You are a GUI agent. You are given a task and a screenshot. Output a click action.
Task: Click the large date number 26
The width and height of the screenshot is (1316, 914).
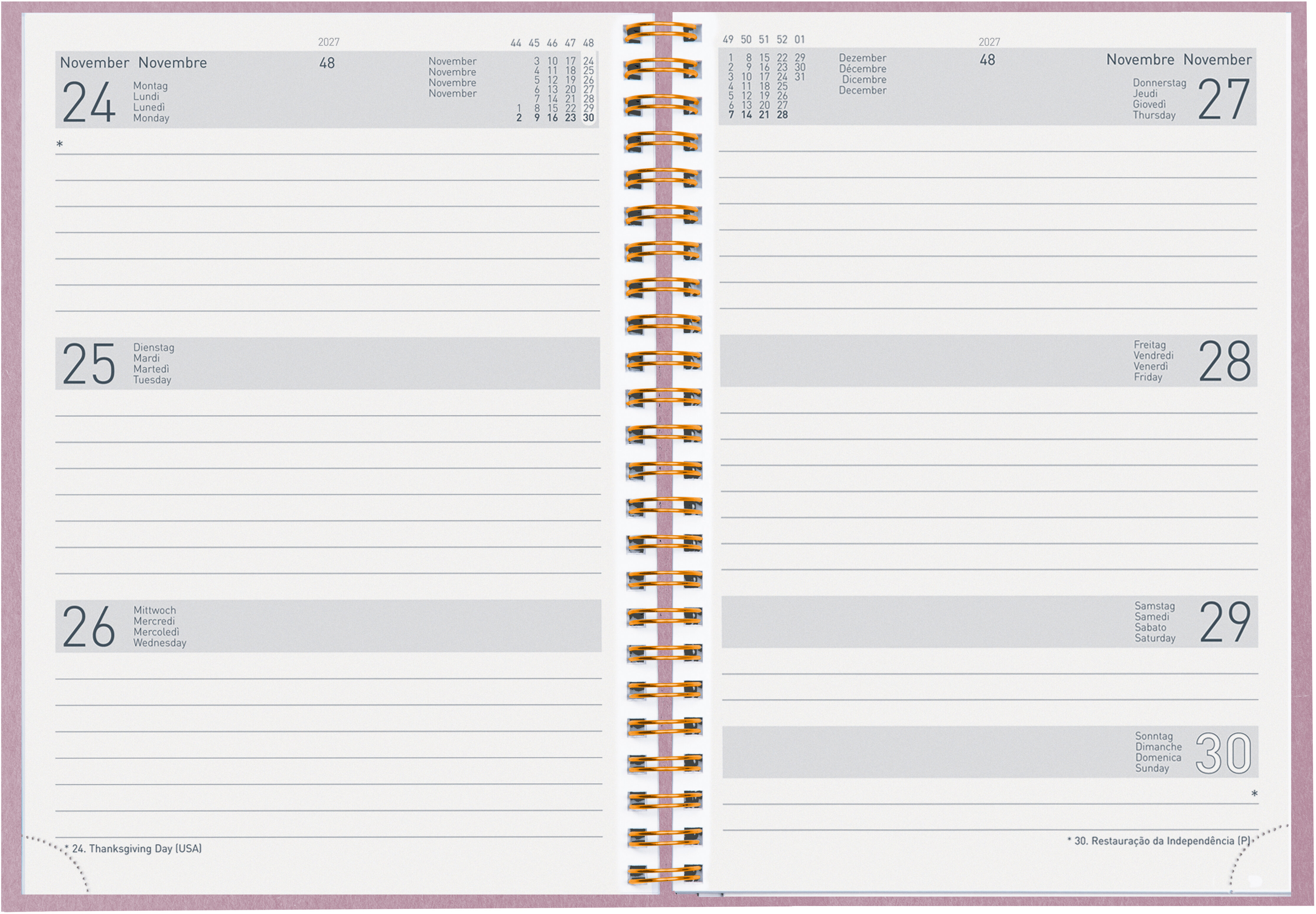89,627
